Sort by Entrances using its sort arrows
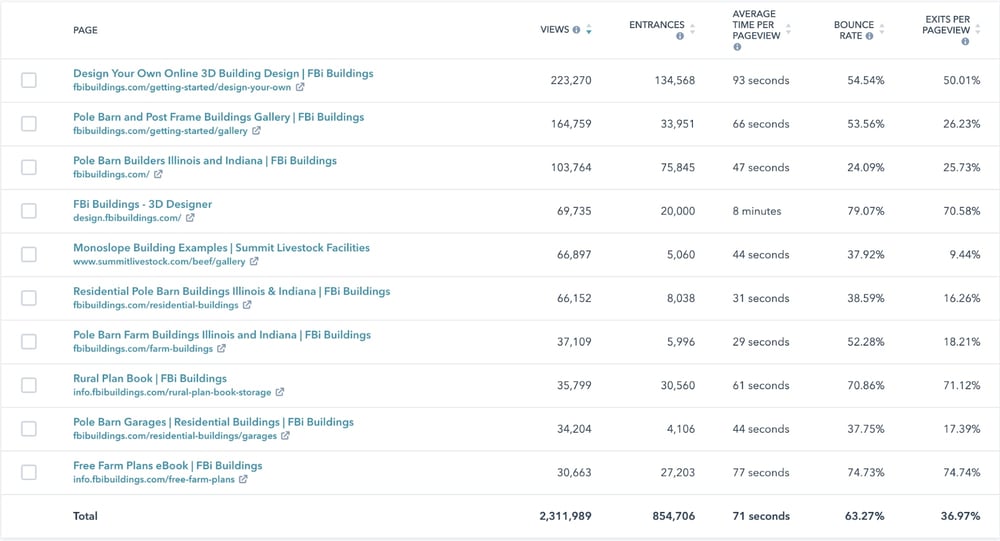 point(693,30)
